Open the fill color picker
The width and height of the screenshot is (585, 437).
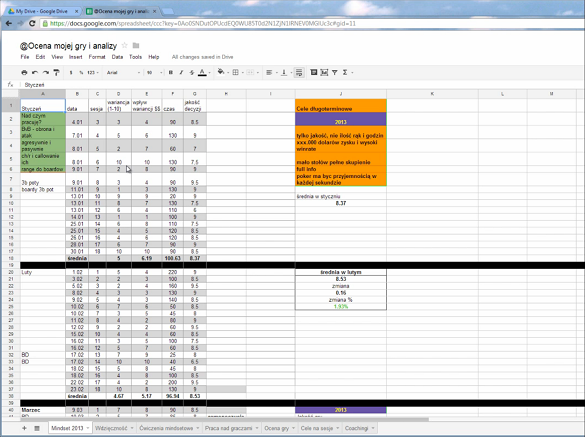[221, 72]
